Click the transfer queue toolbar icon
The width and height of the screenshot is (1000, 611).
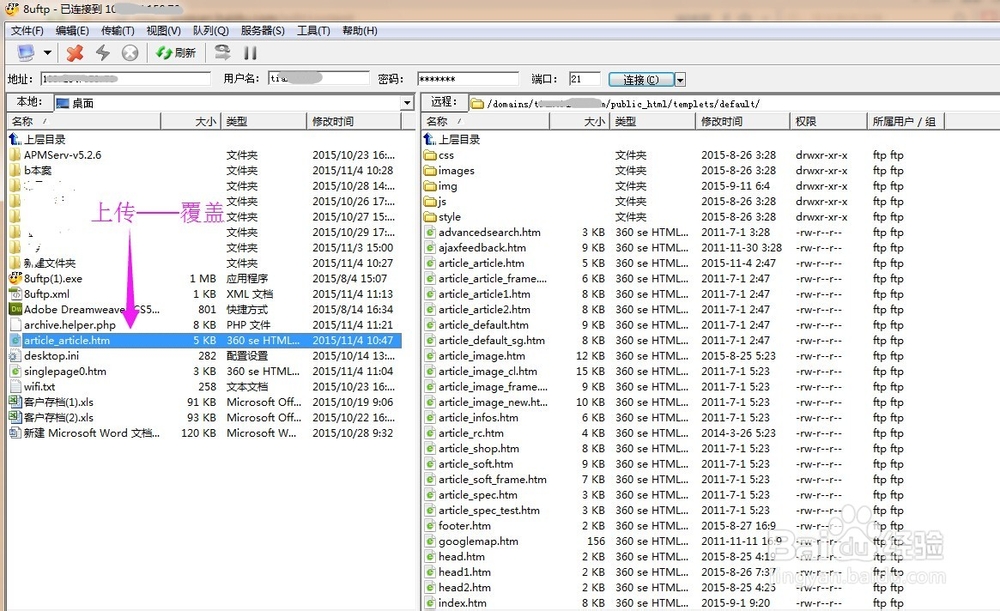pyautogui.click(x=222, y=52)
